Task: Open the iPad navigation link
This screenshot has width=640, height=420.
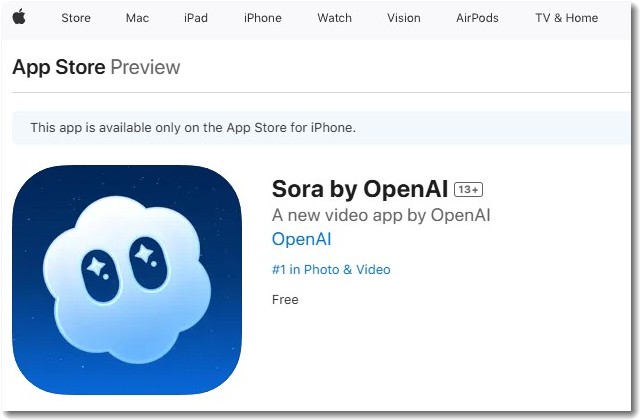Action: [x=196, y=18]
